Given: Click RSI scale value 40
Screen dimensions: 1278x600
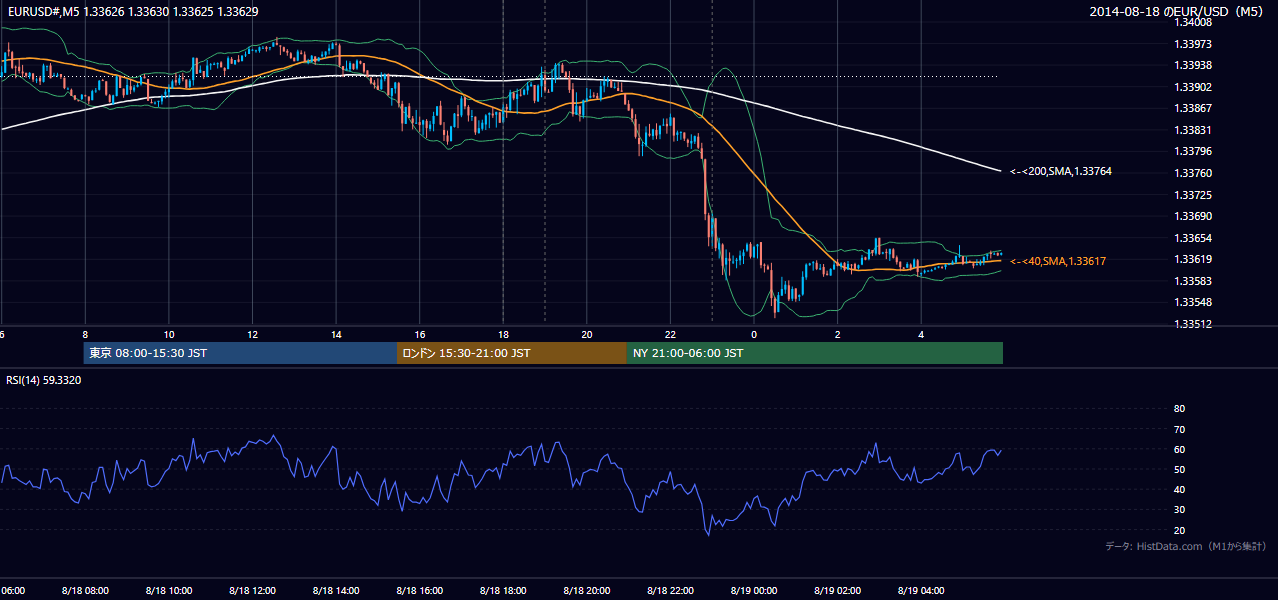Looking at the screenshot, I should (1179, 489).
